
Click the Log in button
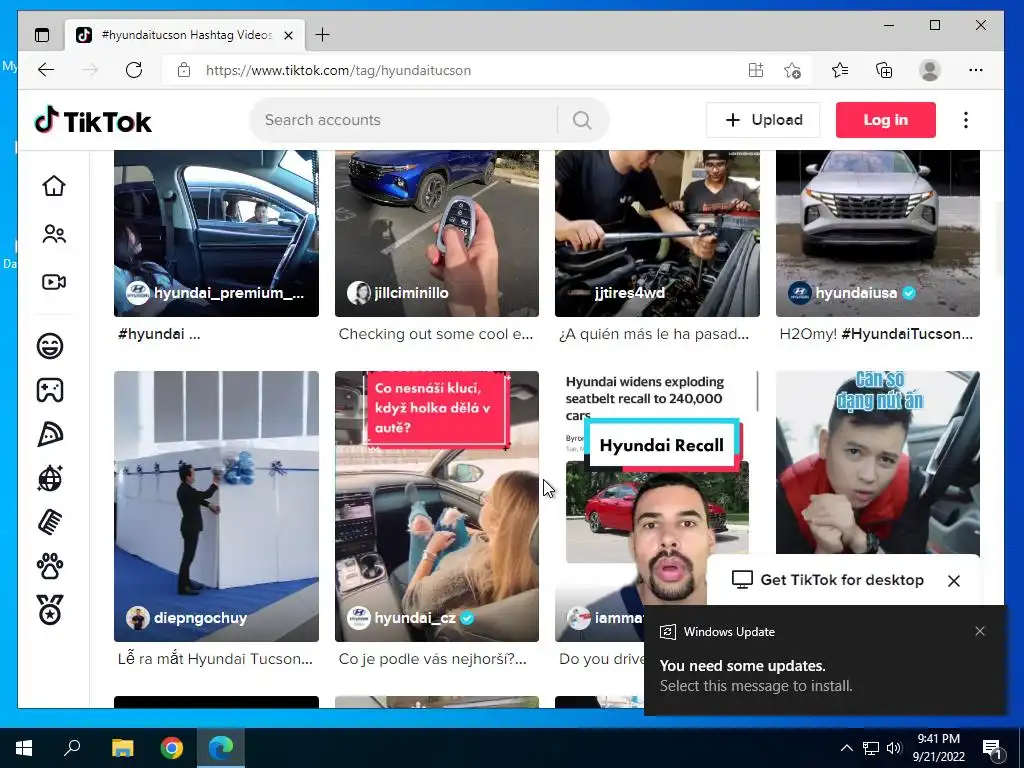point(886,120)
